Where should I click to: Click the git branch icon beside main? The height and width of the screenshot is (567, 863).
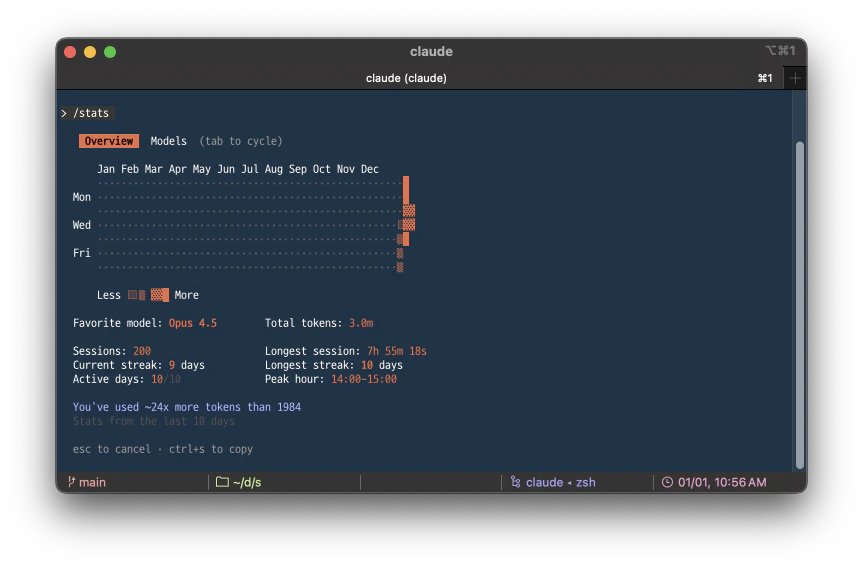click(71, 482)
